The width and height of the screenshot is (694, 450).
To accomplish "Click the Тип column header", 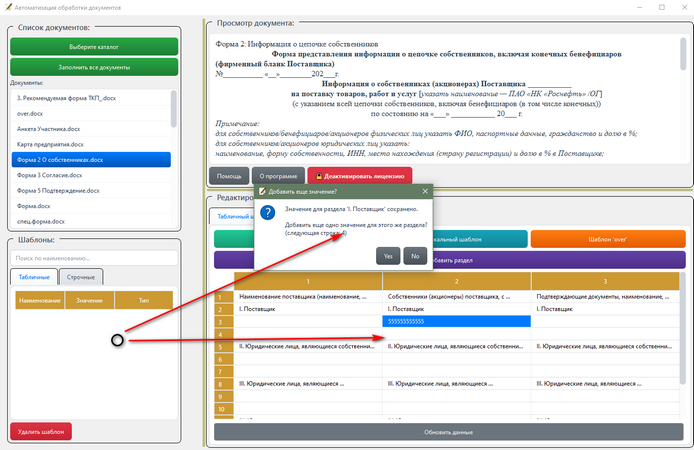I will point(144,300).
